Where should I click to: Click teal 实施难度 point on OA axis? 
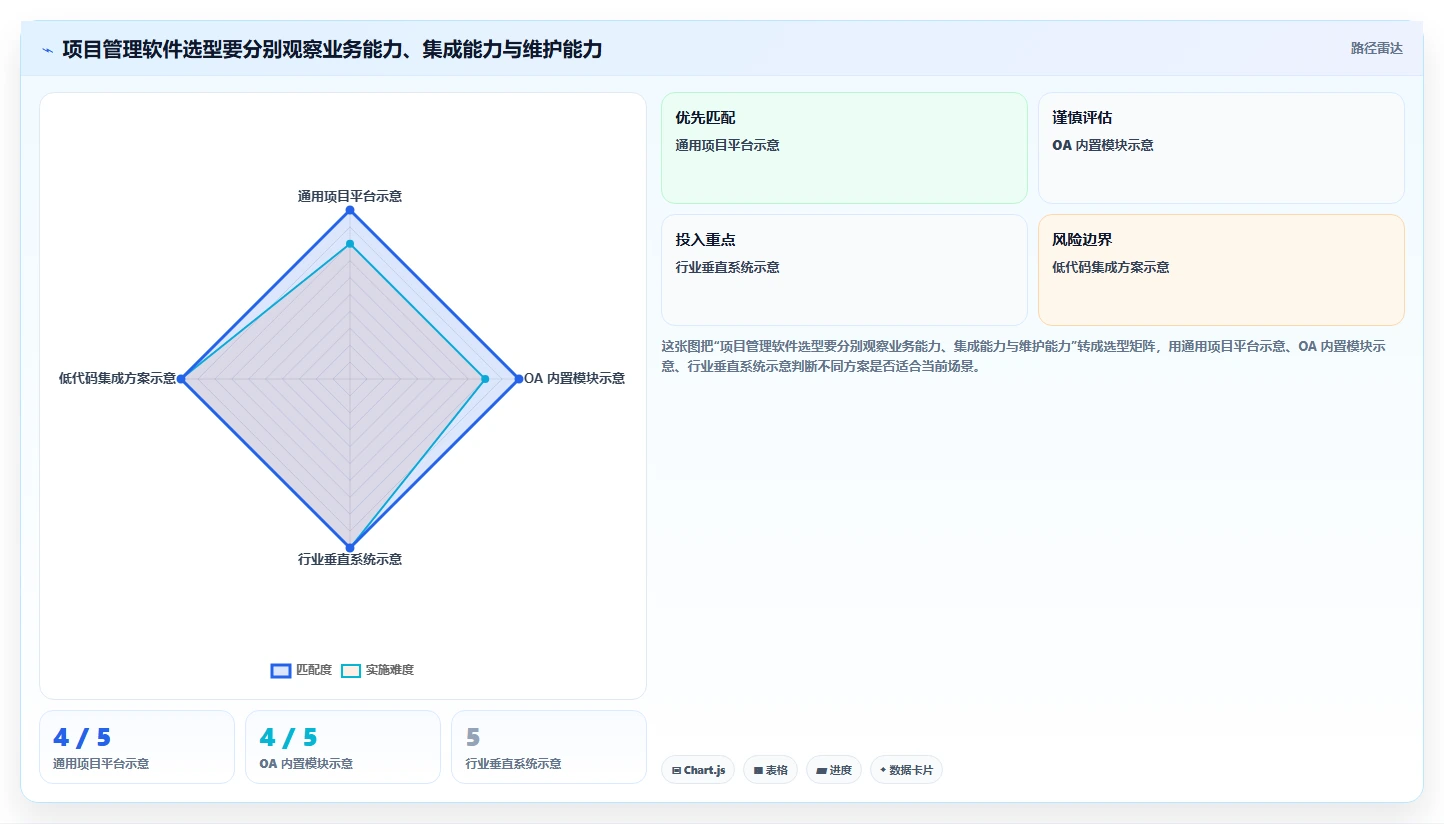point(484,378)
